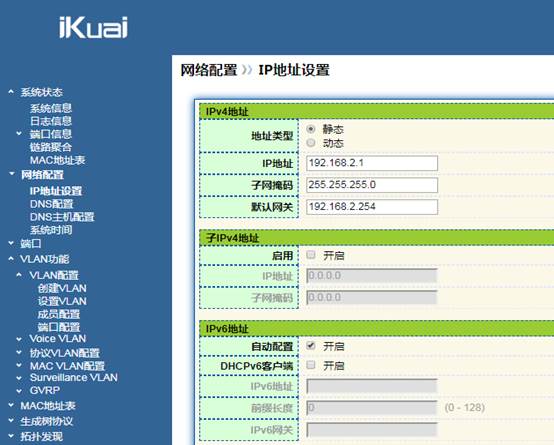Open 链路聚合 page
Viewport: 554px width, 445px height.
click(51, 147)
